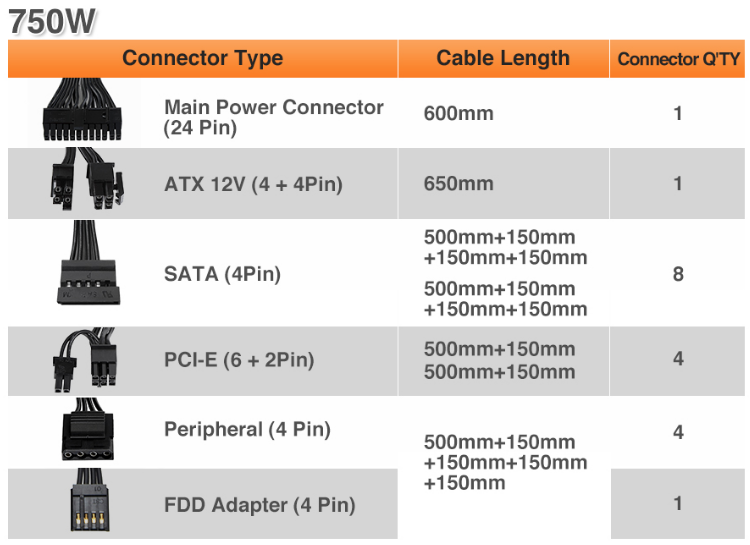The width and height of the screenshot is (750, 545).
Task: Click the 650mm cable length cell
Action: [458, 184]
